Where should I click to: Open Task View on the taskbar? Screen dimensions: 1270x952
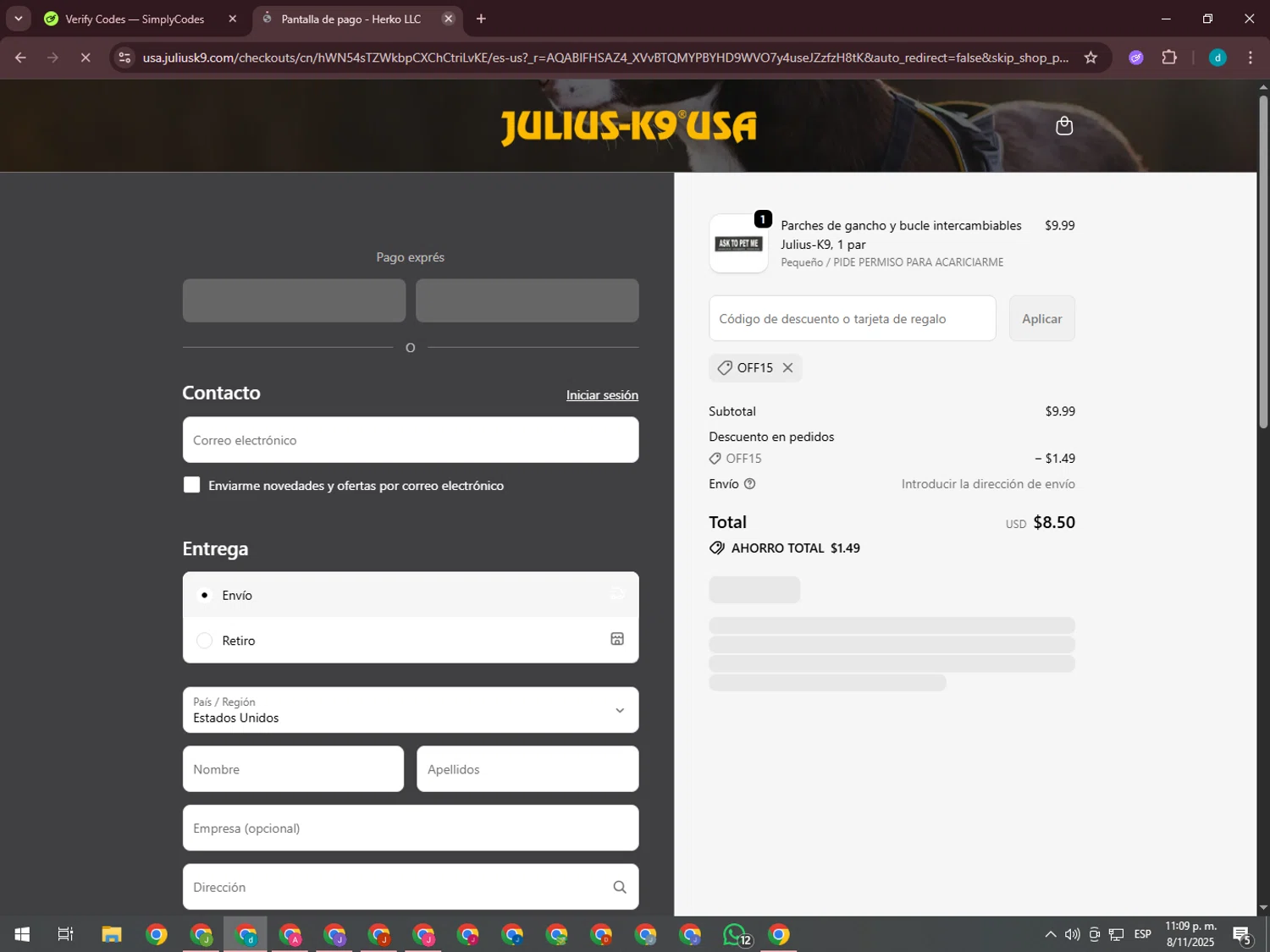(x=65, y=934)
